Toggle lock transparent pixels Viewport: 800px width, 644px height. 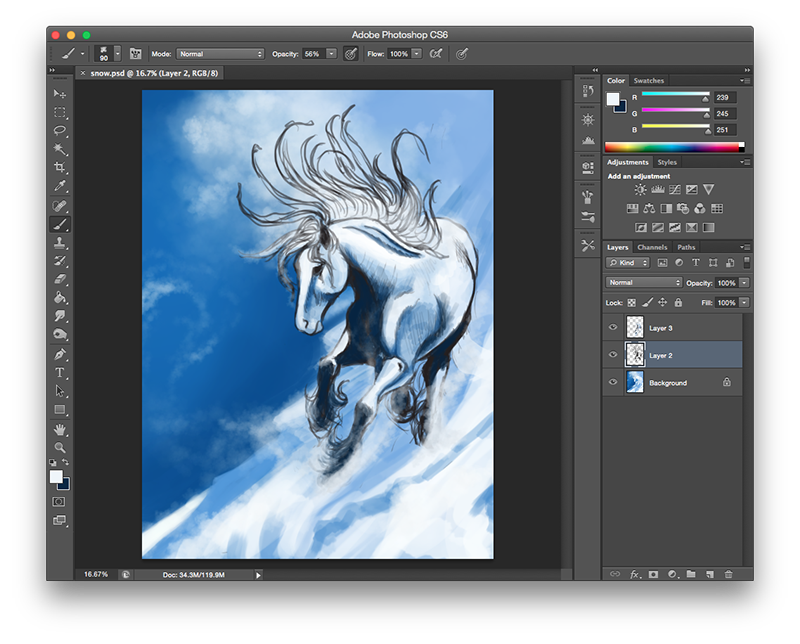coord(632,303)
